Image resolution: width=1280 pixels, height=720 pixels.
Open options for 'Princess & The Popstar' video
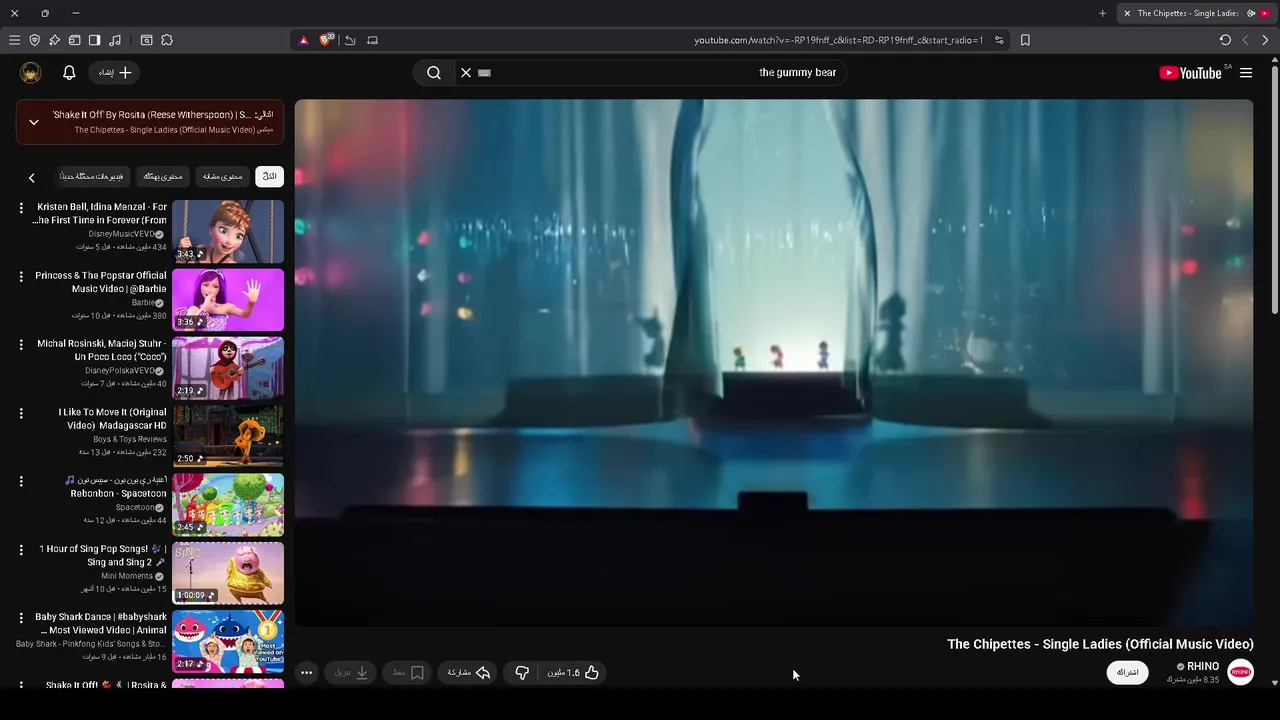(21, 276)
